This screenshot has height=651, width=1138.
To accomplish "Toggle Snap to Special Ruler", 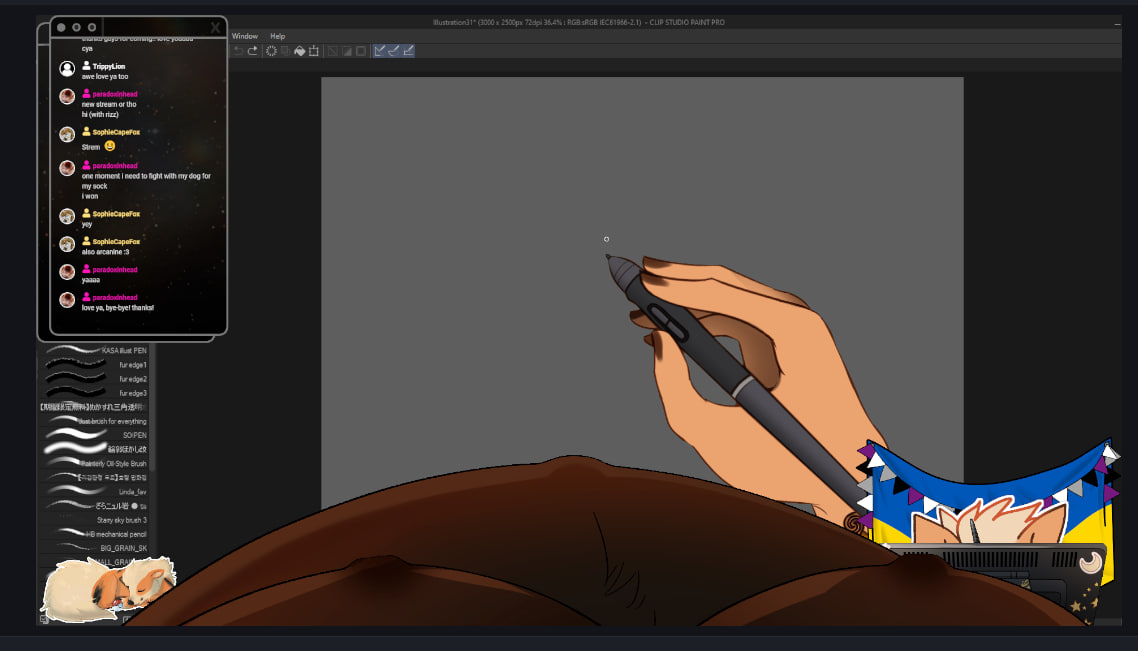I will [394, 51].
